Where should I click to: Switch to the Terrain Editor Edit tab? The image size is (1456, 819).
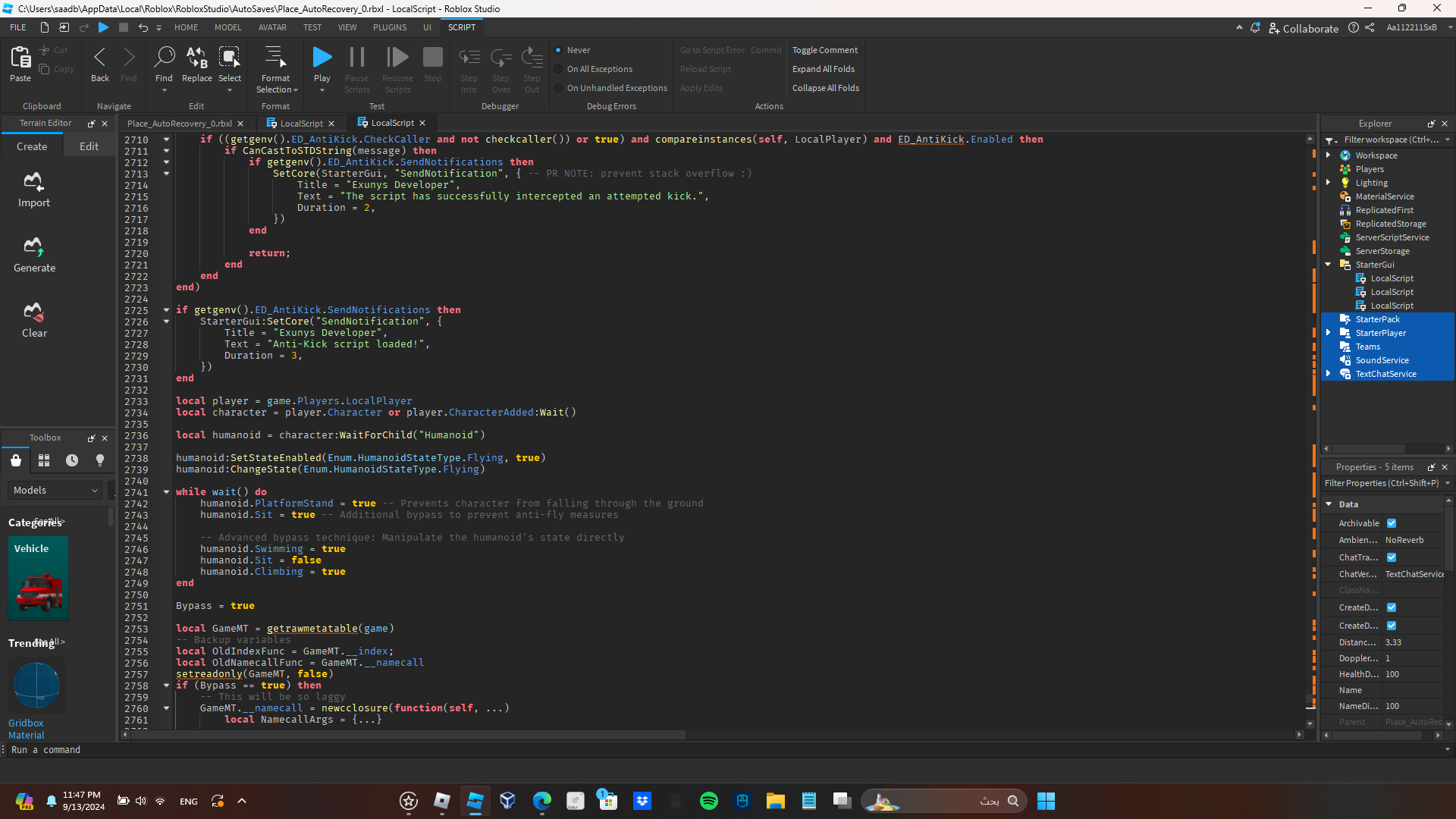pyautogui.click(x=89, y=146)
